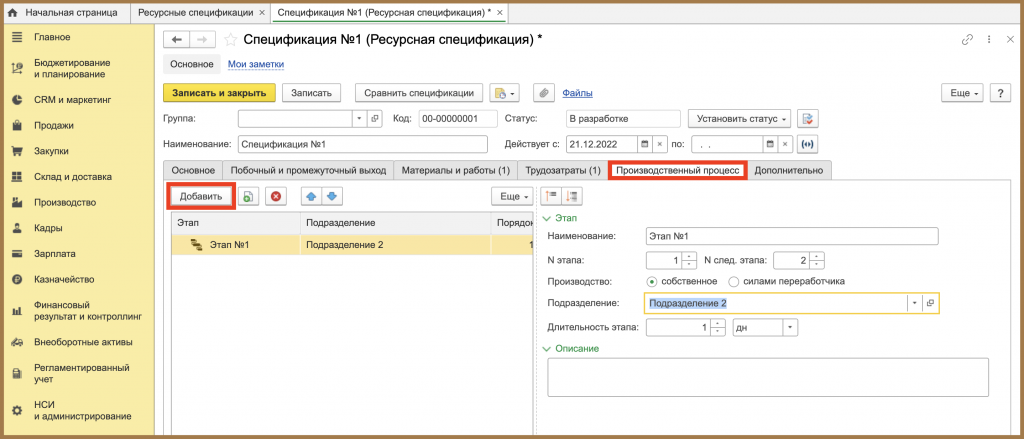Image resolution: width=1024 pixels, height=439 pixels.
Task: Open CRM и маркетинг section
Action: pos(73,100)
